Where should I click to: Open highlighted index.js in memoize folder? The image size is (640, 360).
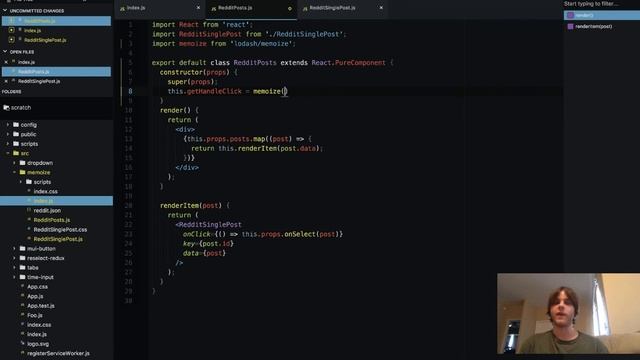pyautogui.click(x=56, y=201)
